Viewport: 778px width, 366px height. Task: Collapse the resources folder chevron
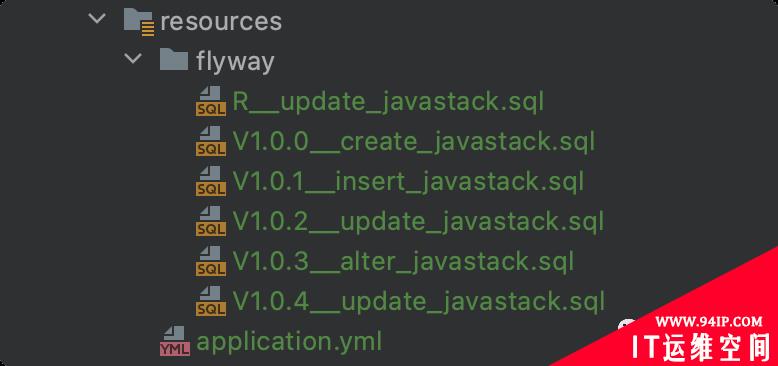[x=97, y=19]
